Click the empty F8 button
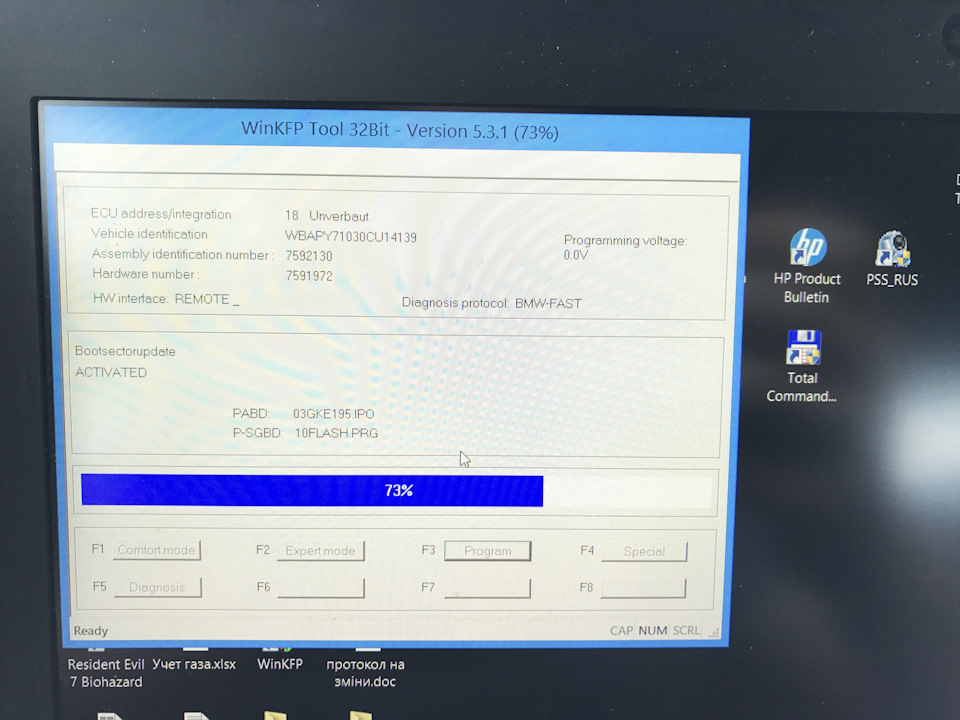The width and height of the screenshot is (960, 720). 643,589
